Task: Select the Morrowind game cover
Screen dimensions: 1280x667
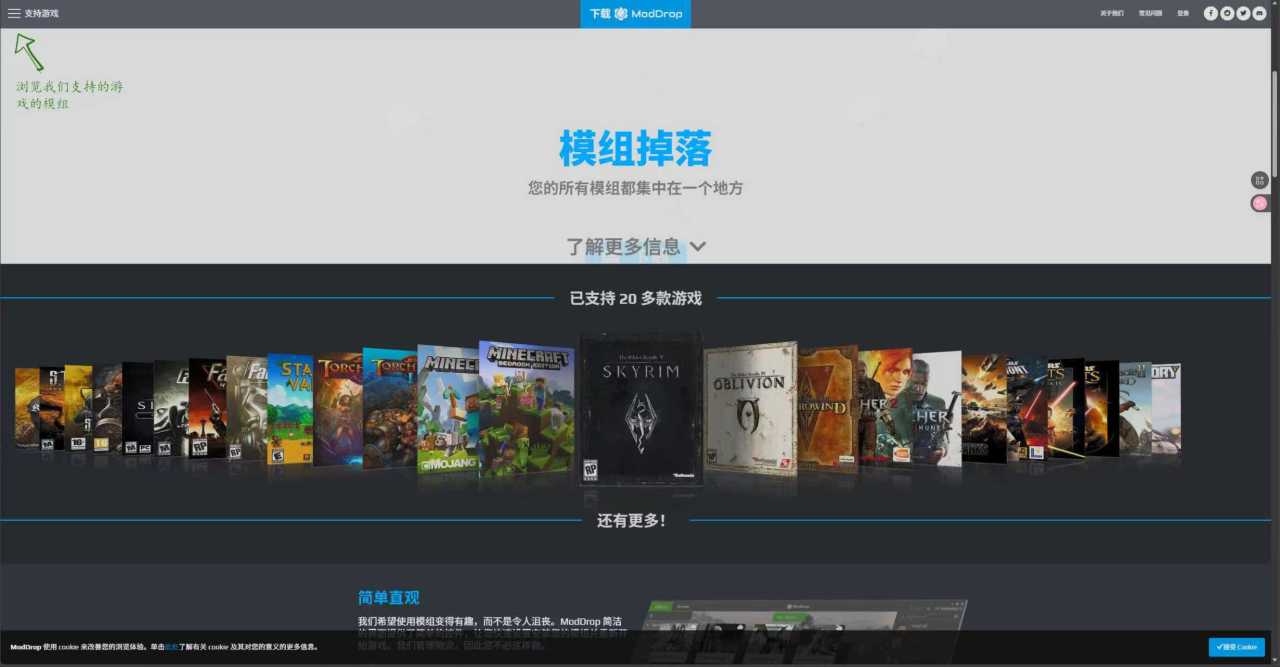Action: coord(827,408)
